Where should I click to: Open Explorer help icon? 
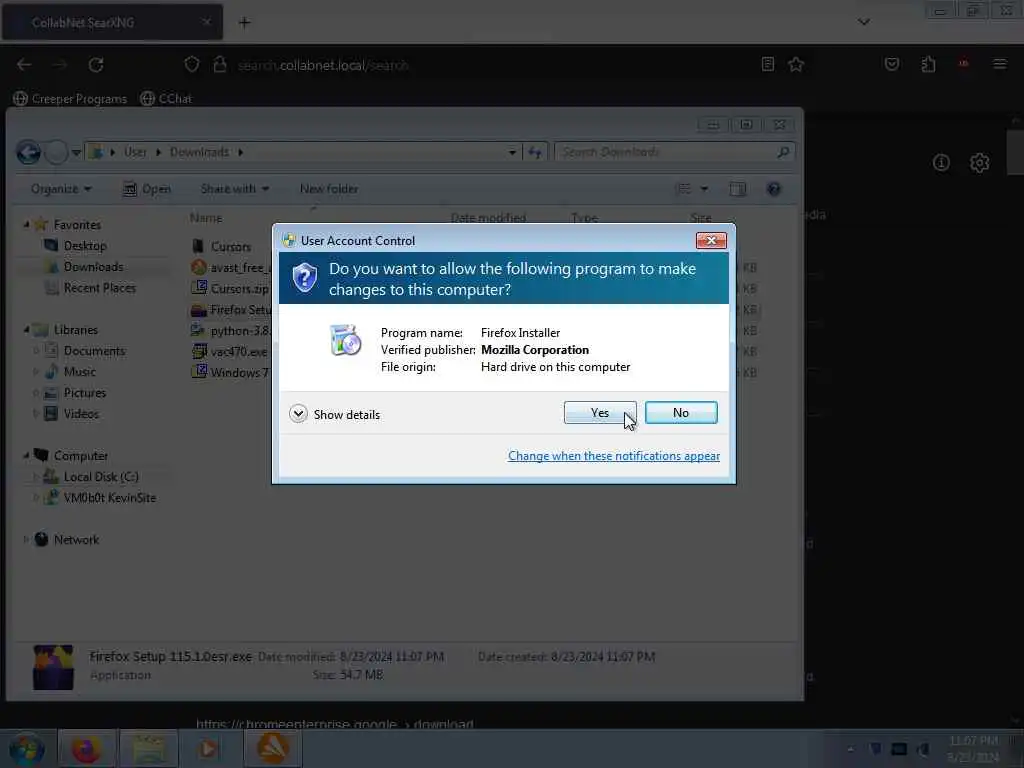click(x=774, y=189)
